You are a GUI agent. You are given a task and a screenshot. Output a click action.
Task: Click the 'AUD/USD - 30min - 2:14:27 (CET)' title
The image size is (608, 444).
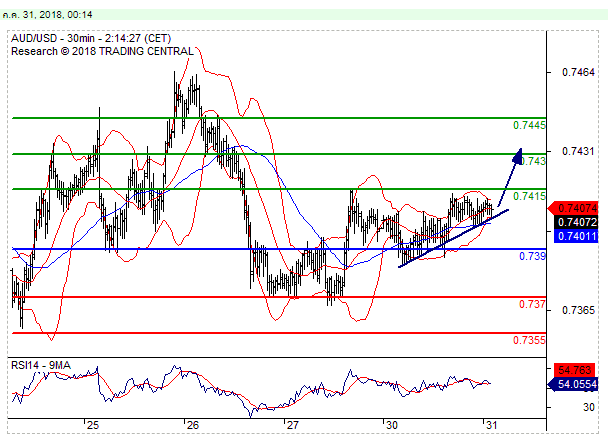click(91, 38)
